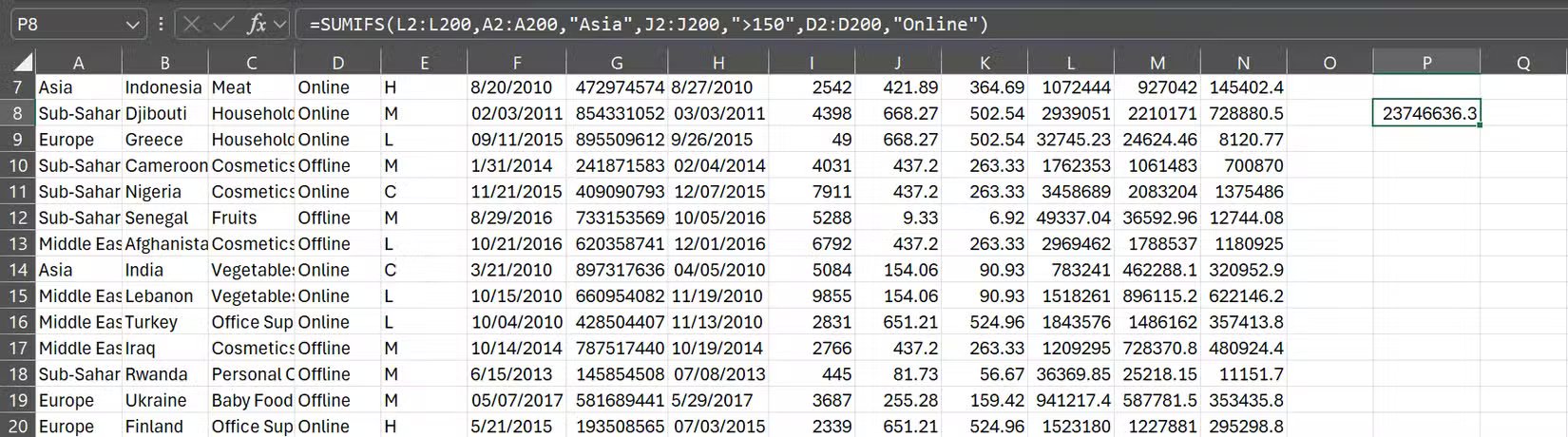Screen dimensions: 1568x437
Task: Expand the Name Box dropdown arrow
Action: click(133, 25)
